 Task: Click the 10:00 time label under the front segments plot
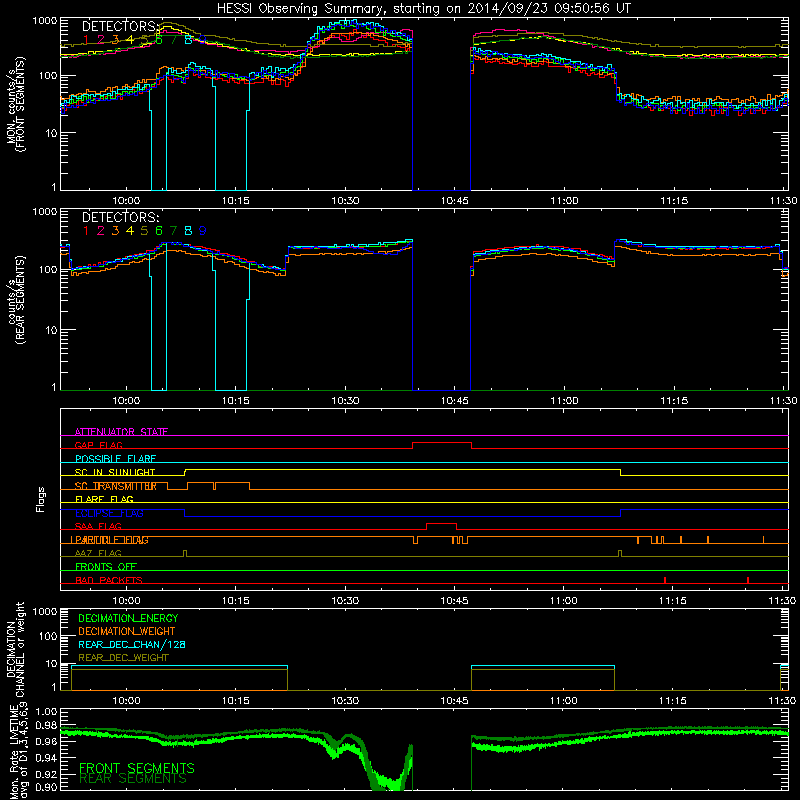coord(126,201)
